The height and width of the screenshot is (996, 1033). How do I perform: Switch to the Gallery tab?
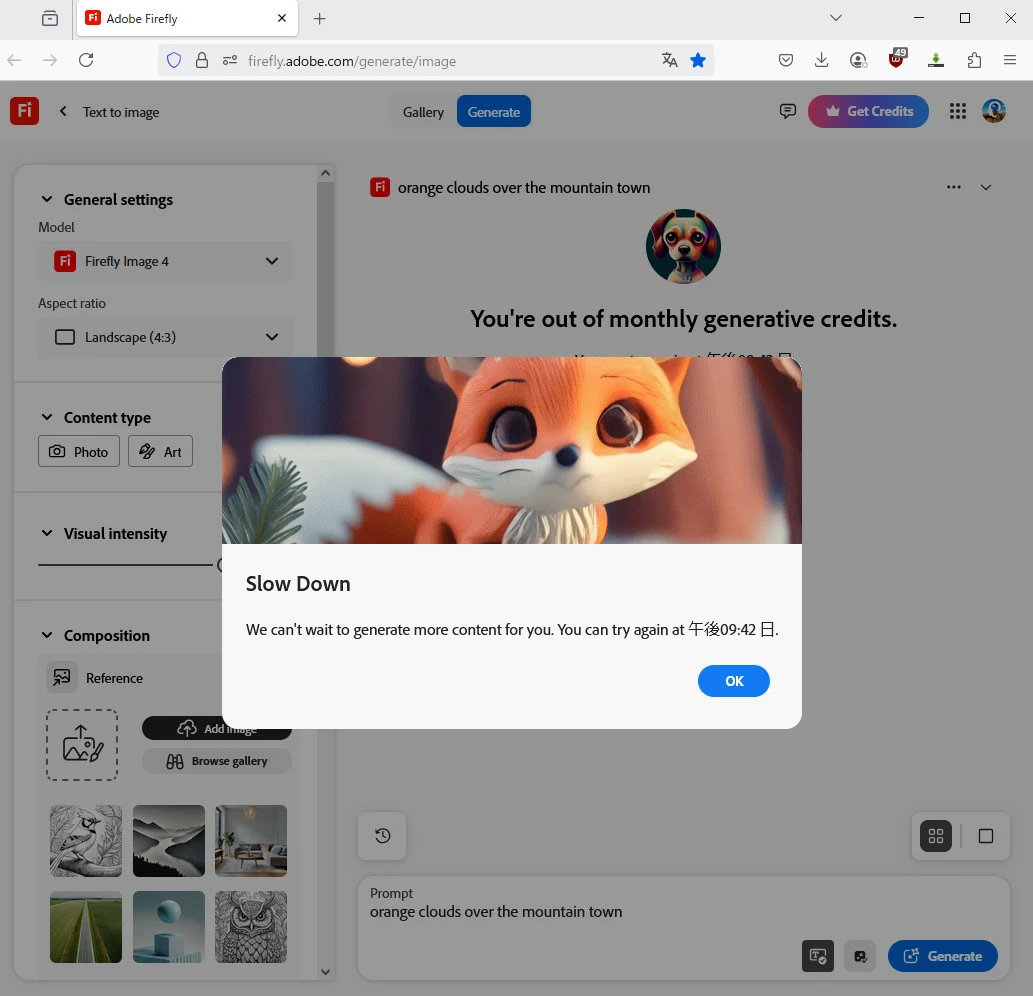[423, 112]
